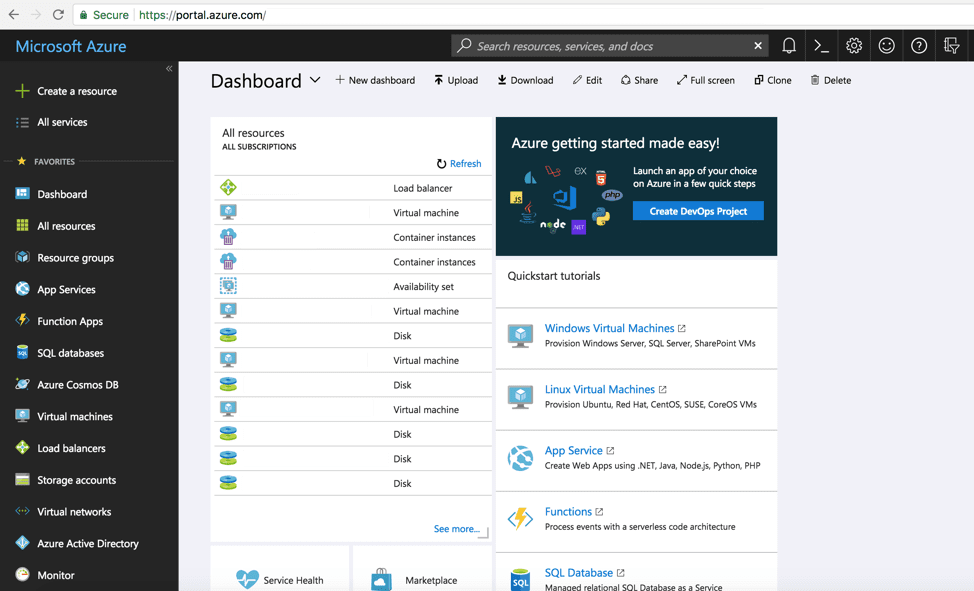Open the Dashboard selector dropdown arrow
Viewport: 974px width, 591px height.
click(x=315, y=80)
